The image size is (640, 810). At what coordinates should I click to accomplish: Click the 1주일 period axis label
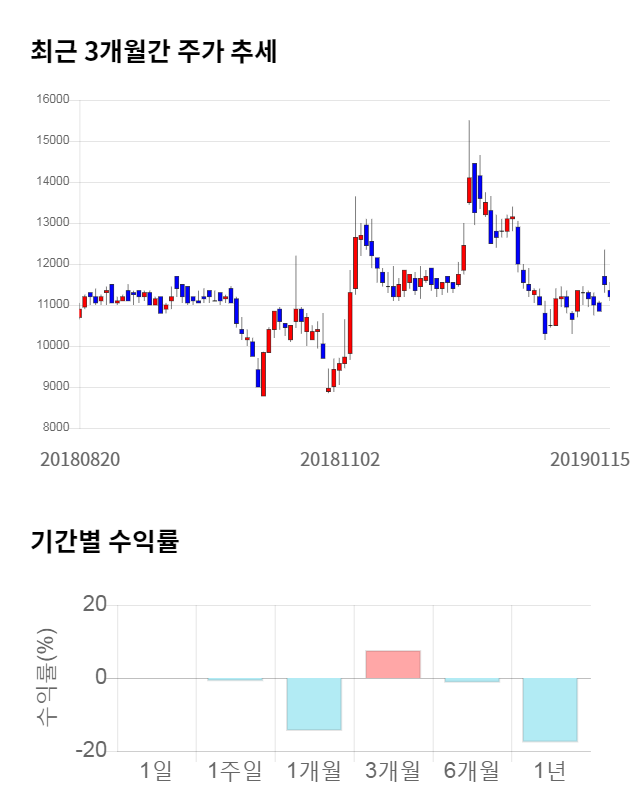[235, 770]
